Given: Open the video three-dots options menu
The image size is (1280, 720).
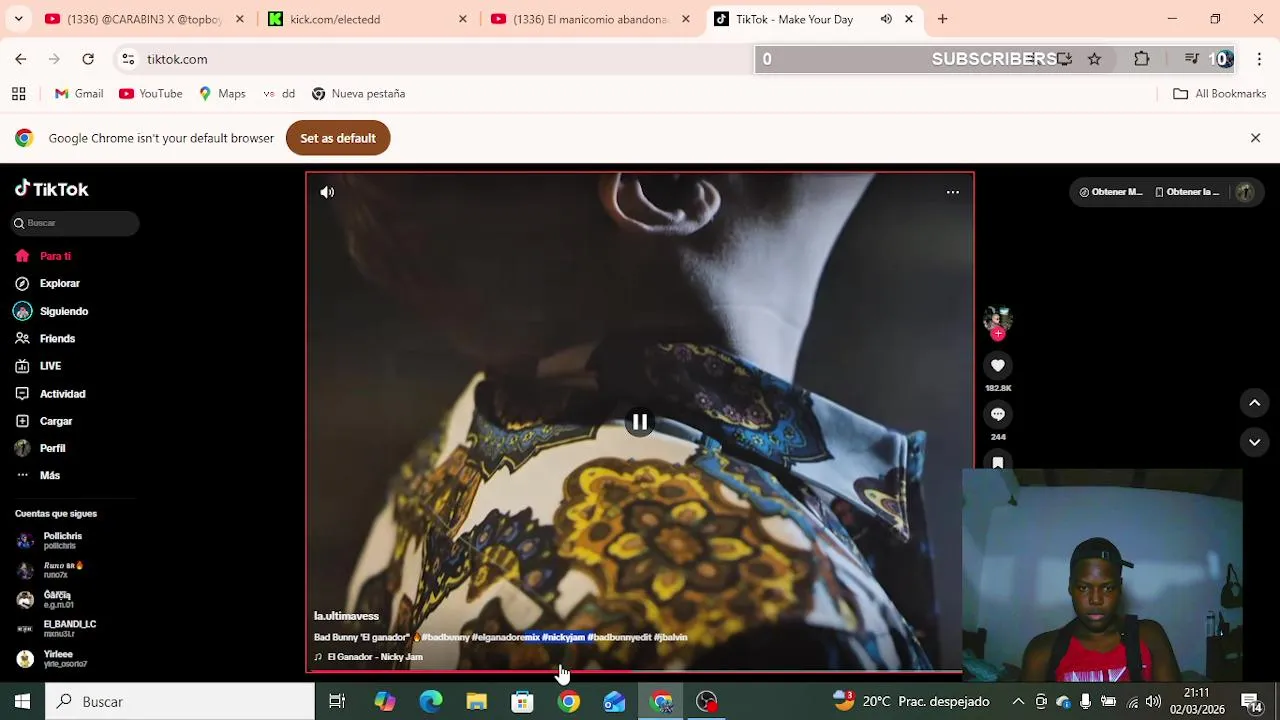Looking at the screenshot, I should (952, 192).
